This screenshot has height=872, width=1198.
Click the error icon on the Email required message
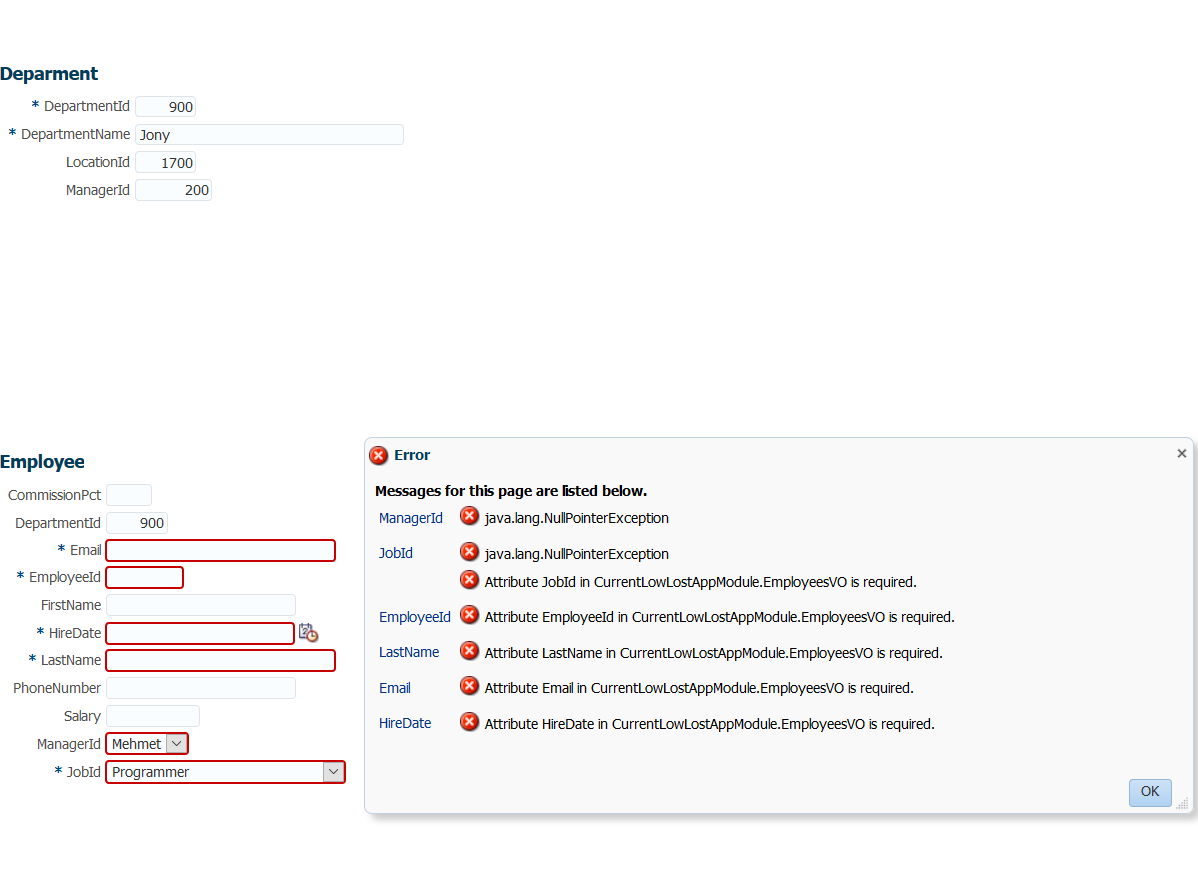point(469,686)
